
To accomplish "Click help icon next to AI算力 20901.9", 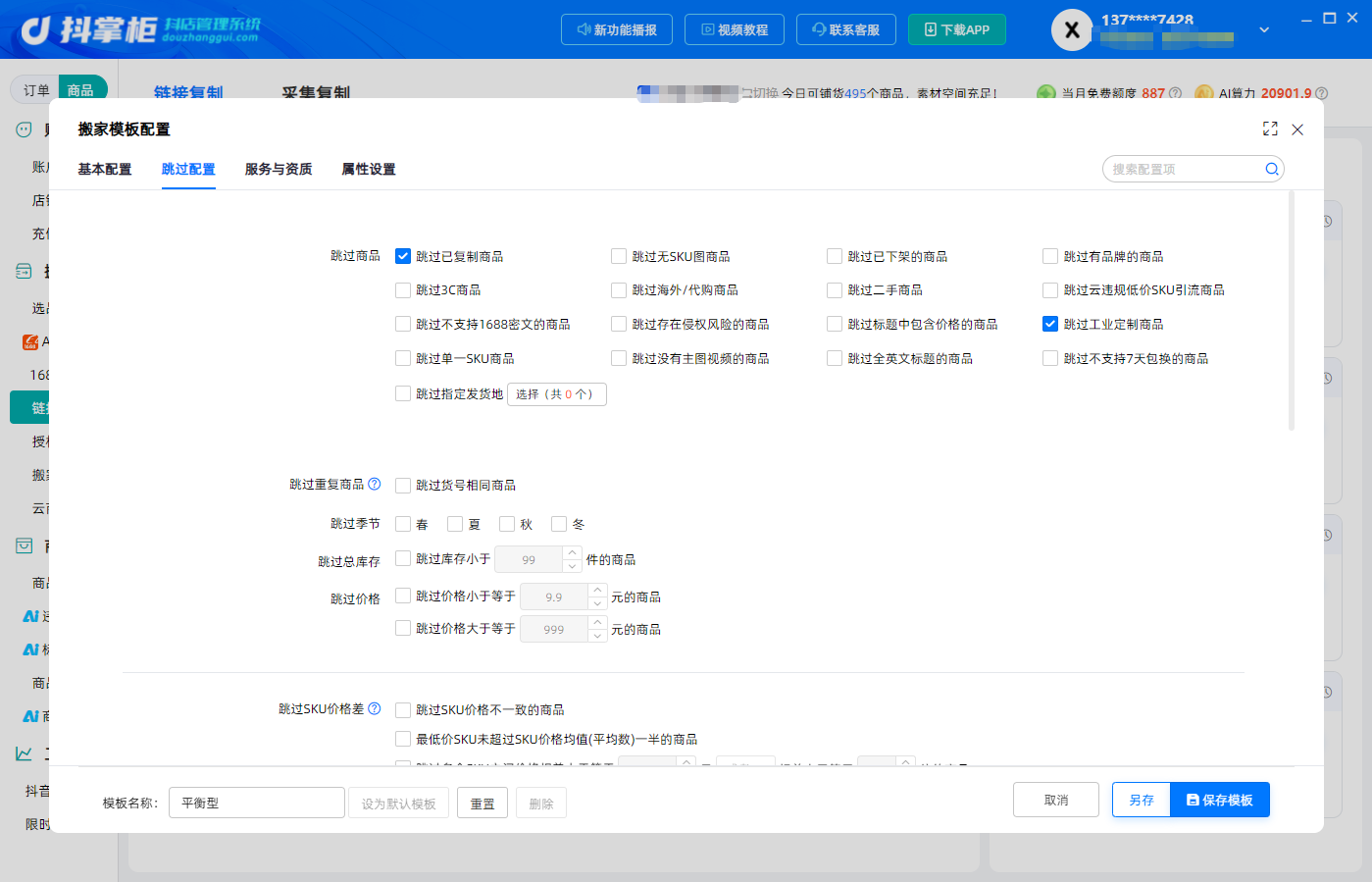I will tap(1321, 93).
